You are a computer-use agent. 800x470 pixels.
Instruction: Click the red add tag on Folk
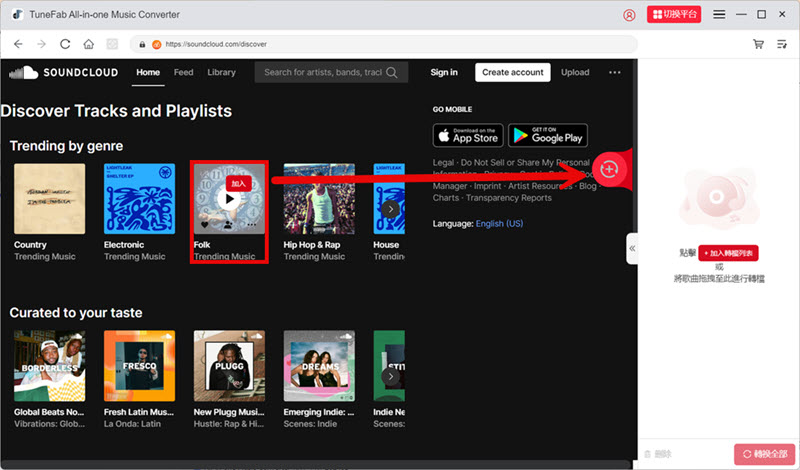coord(238,183)
